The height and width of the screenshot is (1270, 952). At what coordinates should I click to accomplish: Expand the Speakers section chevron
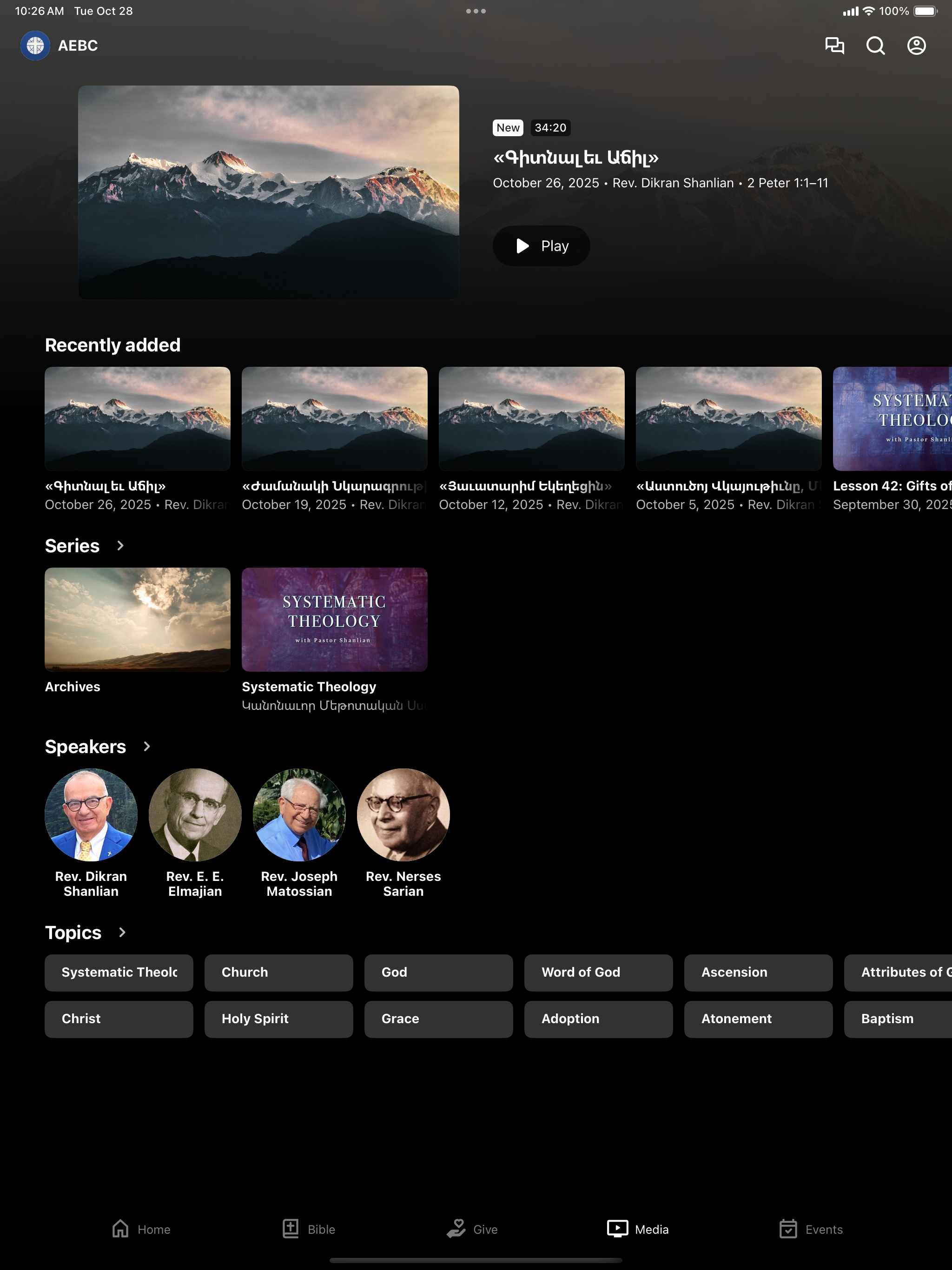coord(147,747)
